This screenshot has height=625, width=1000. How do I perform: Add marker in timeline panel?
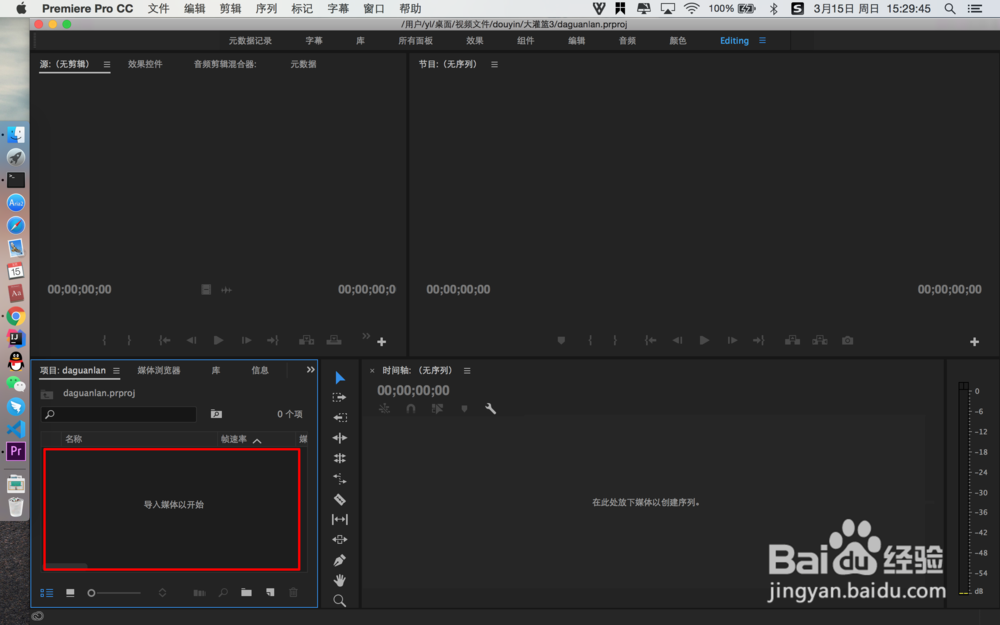[464, 409]
